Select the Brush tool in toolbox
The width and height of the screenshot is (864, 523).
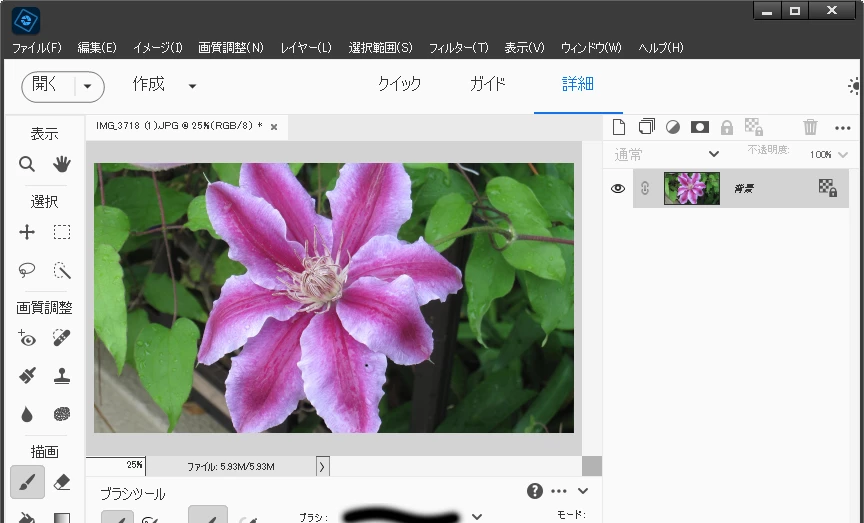[x=28, y=482]
